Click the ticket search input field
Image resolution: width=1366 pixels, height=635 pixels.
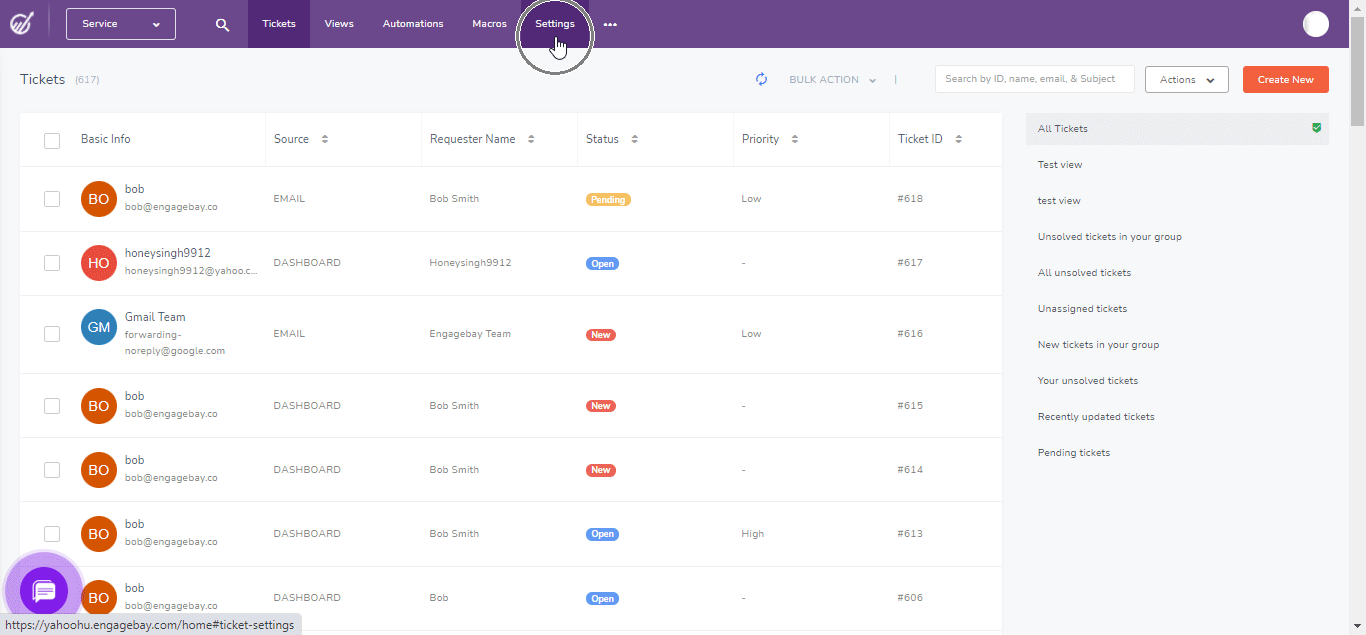click(x=1035, y=79)
